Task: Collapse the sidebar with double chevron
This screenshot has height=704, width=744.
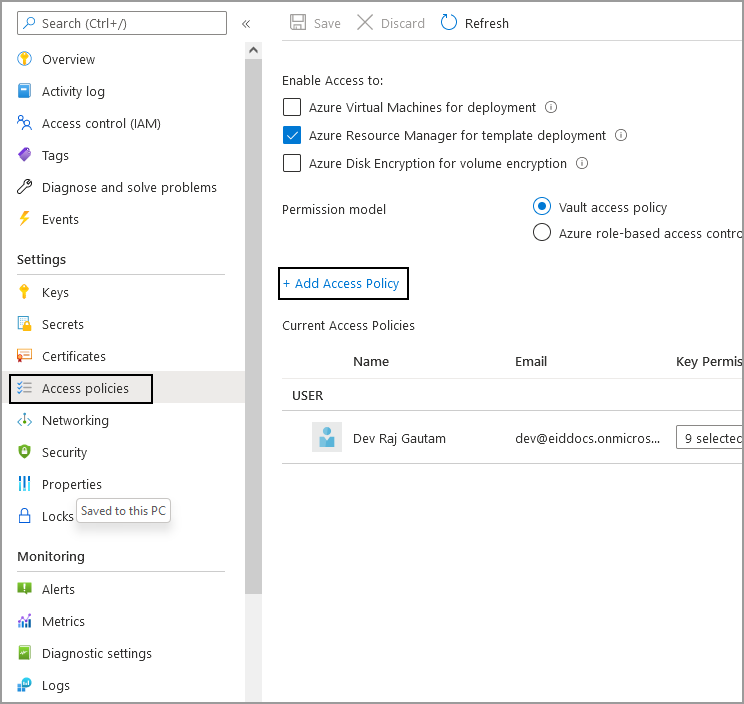Action: click(x=246, y=23)
